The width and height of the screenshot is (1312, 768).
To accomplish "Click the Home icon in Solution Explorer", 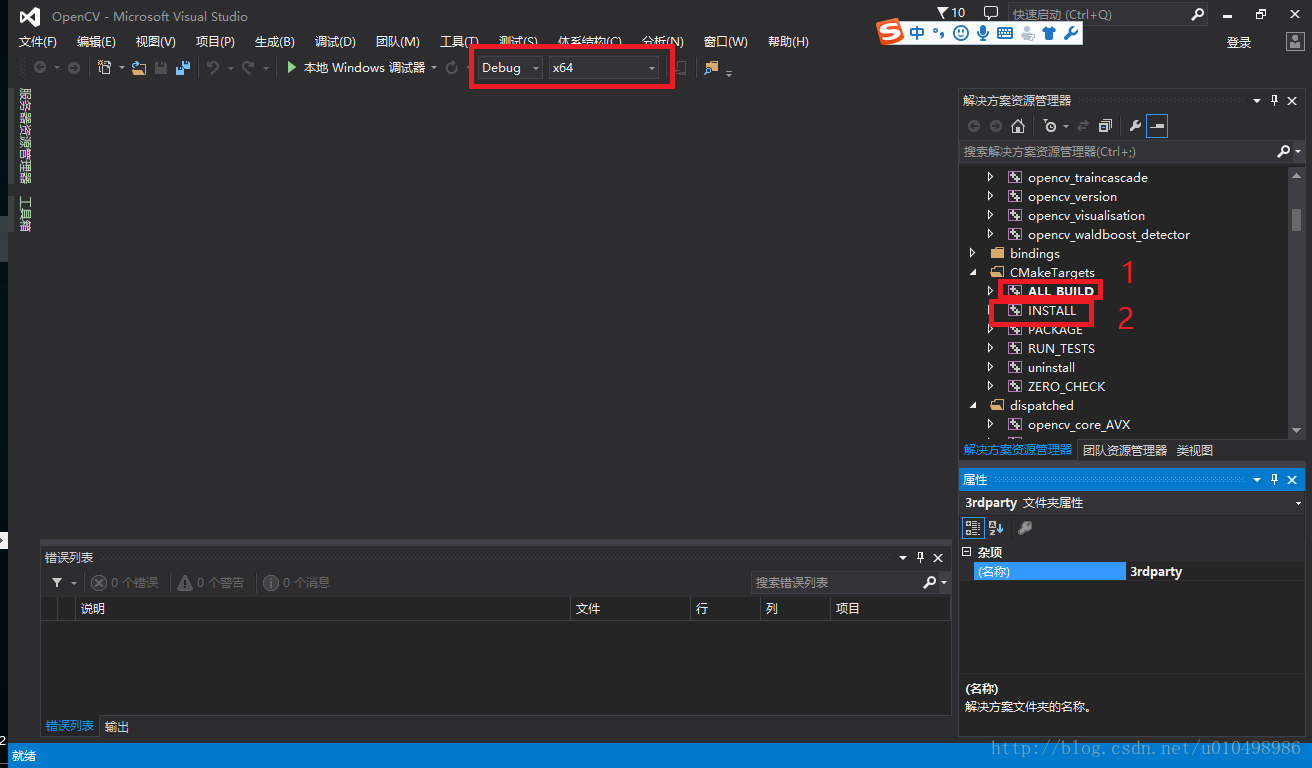I will (x=1018, y=126).
